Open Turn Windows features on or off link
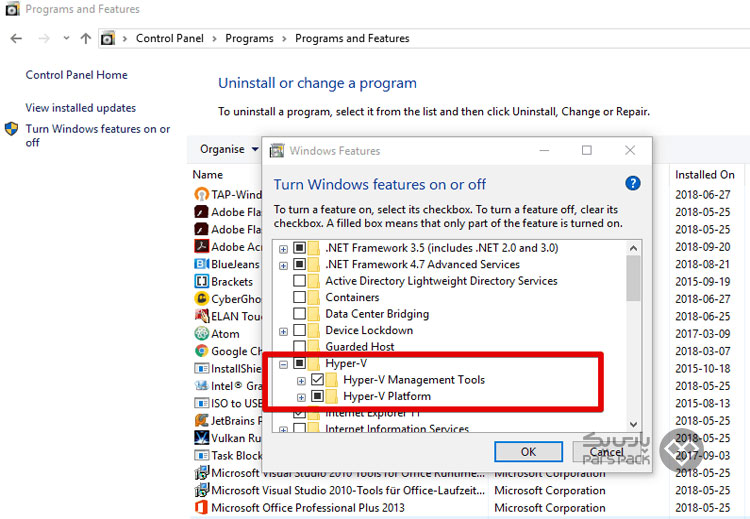The width and height of the screenshot is (750, 519). (x=98, y=135)
